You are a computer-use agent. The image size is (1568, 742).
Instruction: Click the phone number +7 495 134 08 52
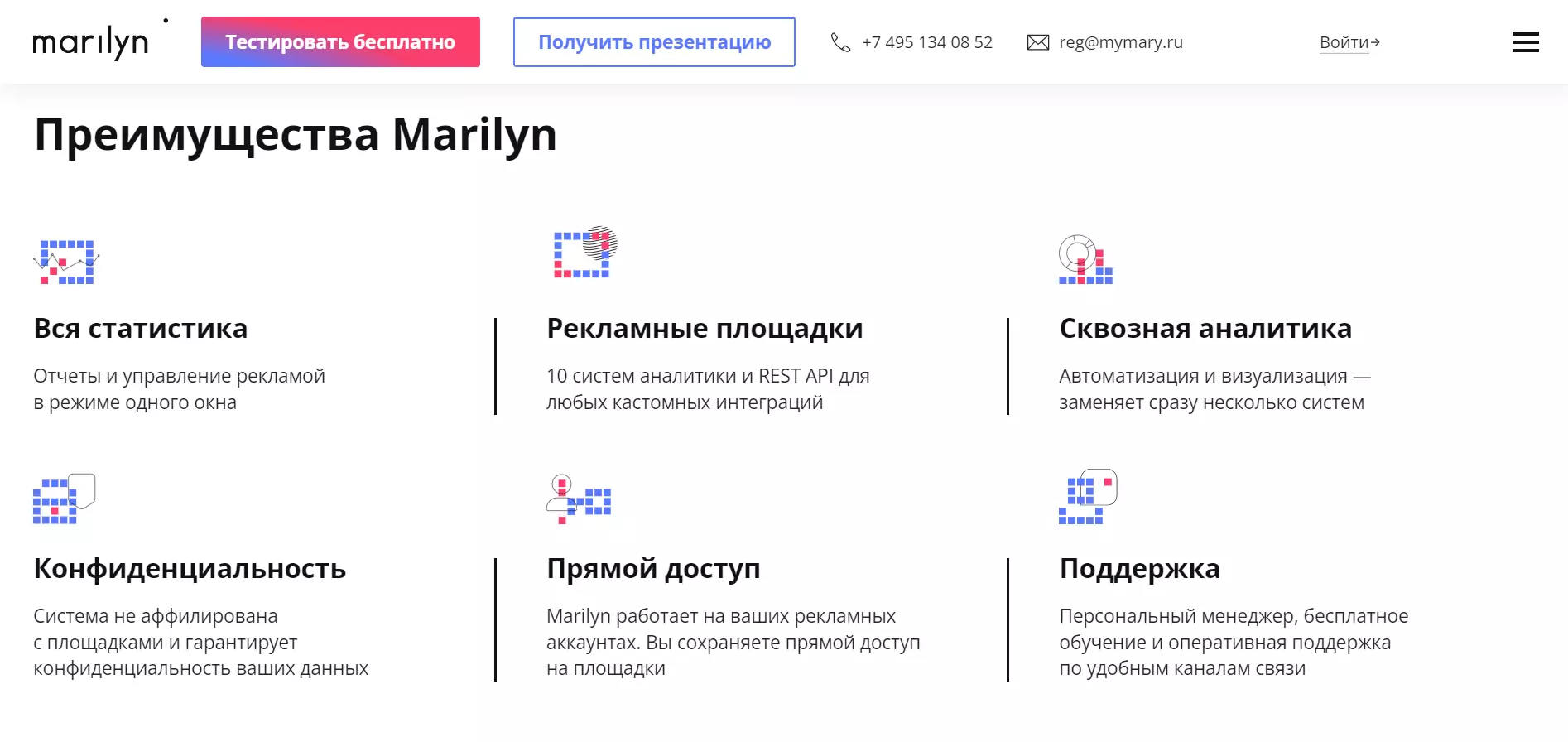tap(927, 42)
